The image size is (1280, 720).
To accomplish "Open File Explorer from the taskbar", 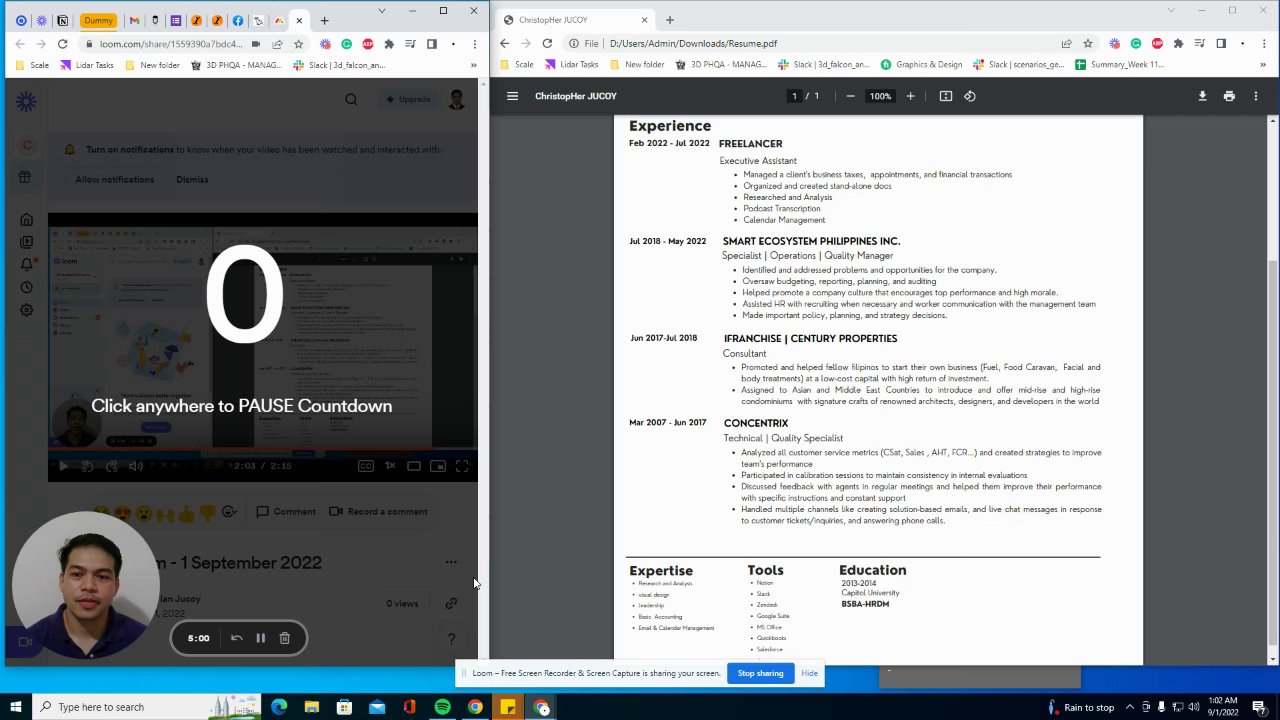I will click(312, 707).
